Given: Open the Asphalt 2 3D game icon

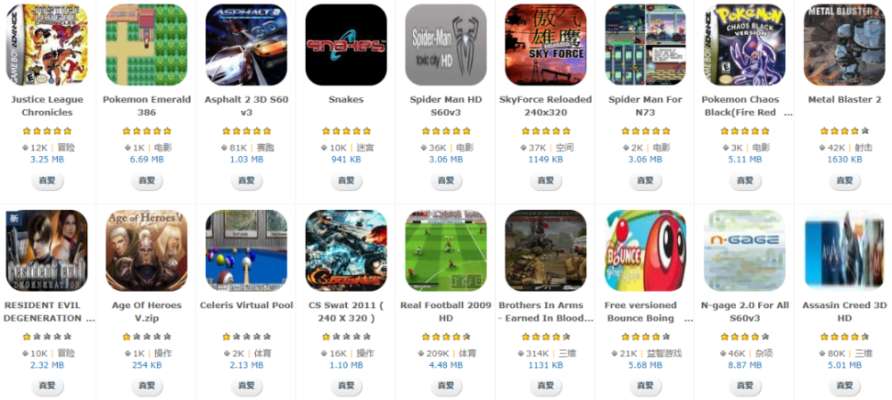Looking at the screenshot, I should pyautogui.click(x=246, y=45).
